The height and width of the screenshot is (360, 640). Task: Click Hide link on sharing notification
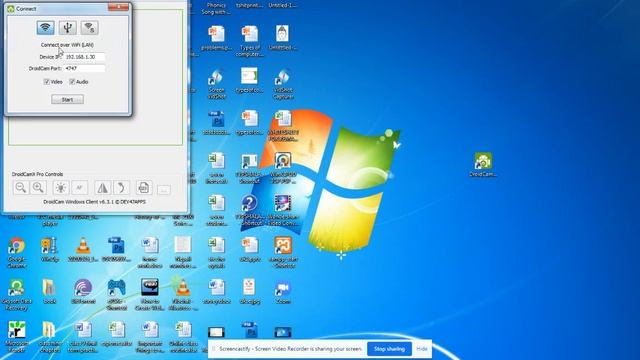click(422, 349)
